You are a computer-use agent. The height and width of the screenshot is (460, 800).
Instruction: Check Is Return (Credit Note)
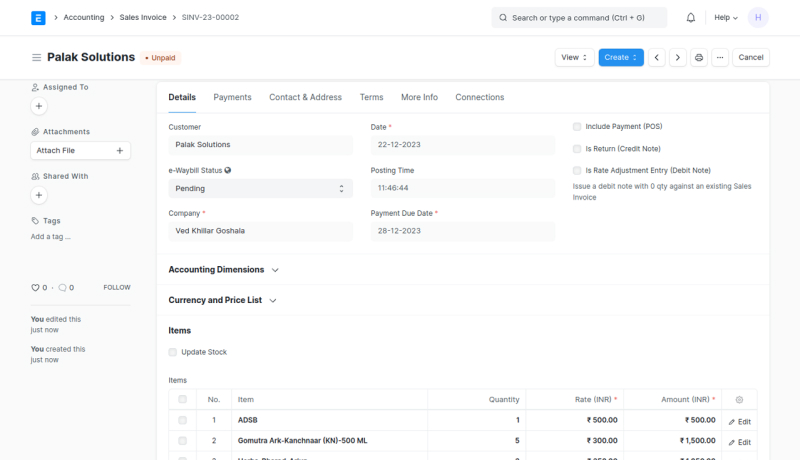[577, 149]
